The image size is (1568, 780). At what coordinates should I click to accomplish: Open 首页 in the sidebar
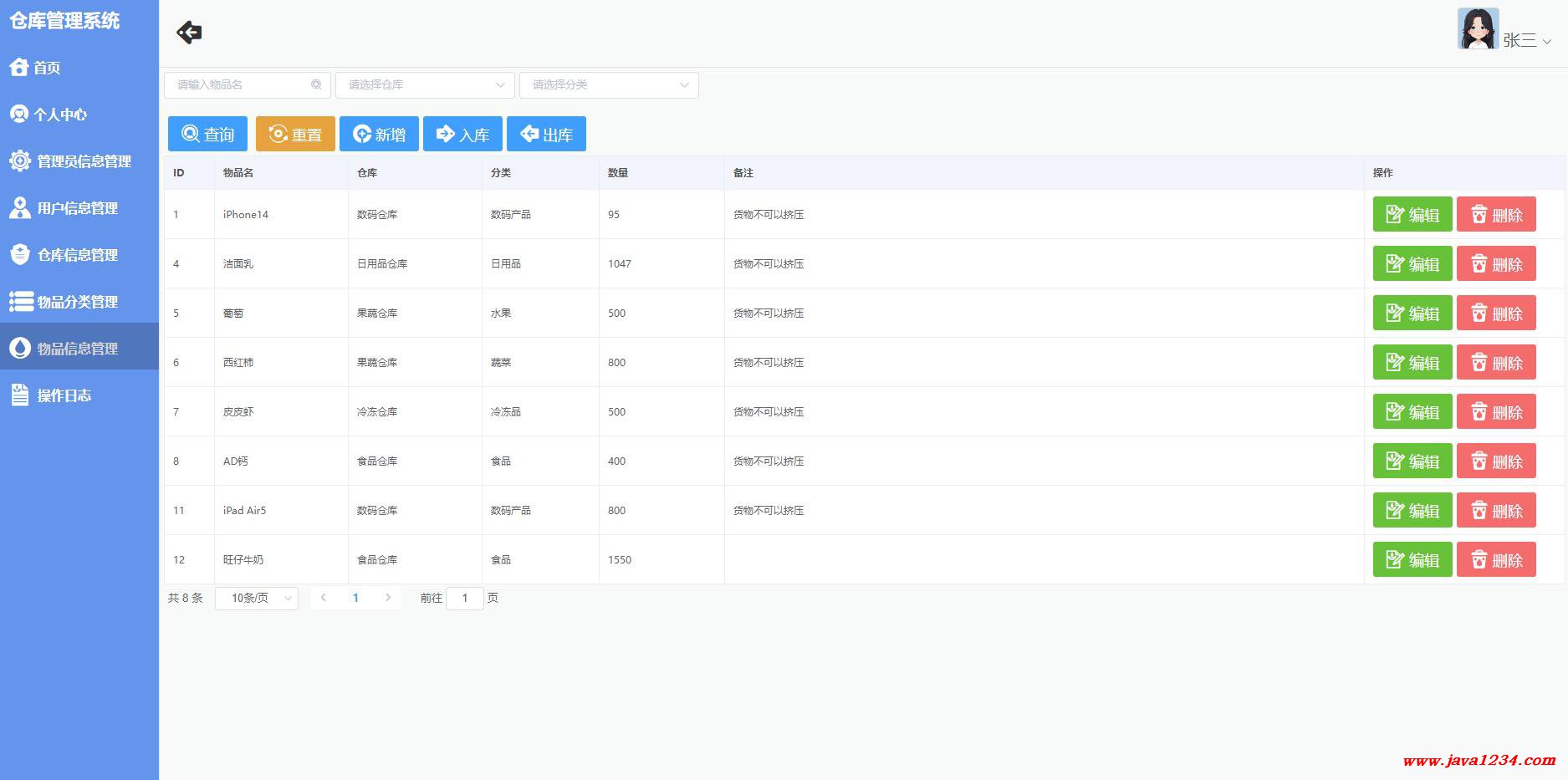79,68
